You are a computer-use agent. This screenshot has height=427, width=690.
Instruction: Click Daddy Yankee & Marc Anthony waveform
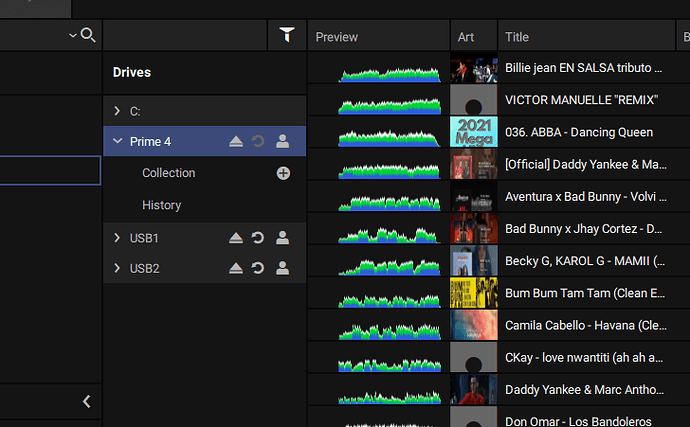click(389, 397)
